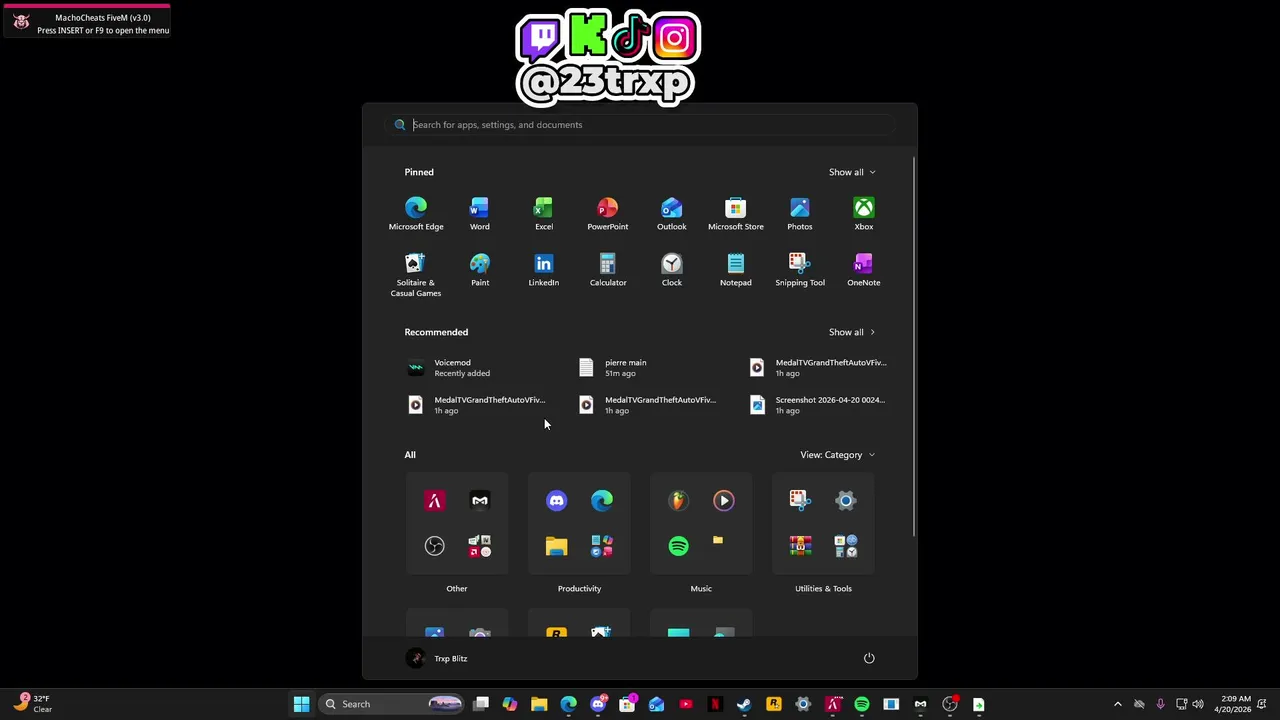The image size is (1280, 720).
Task: Open Steam from the taskbar
Action: point(744,704)
